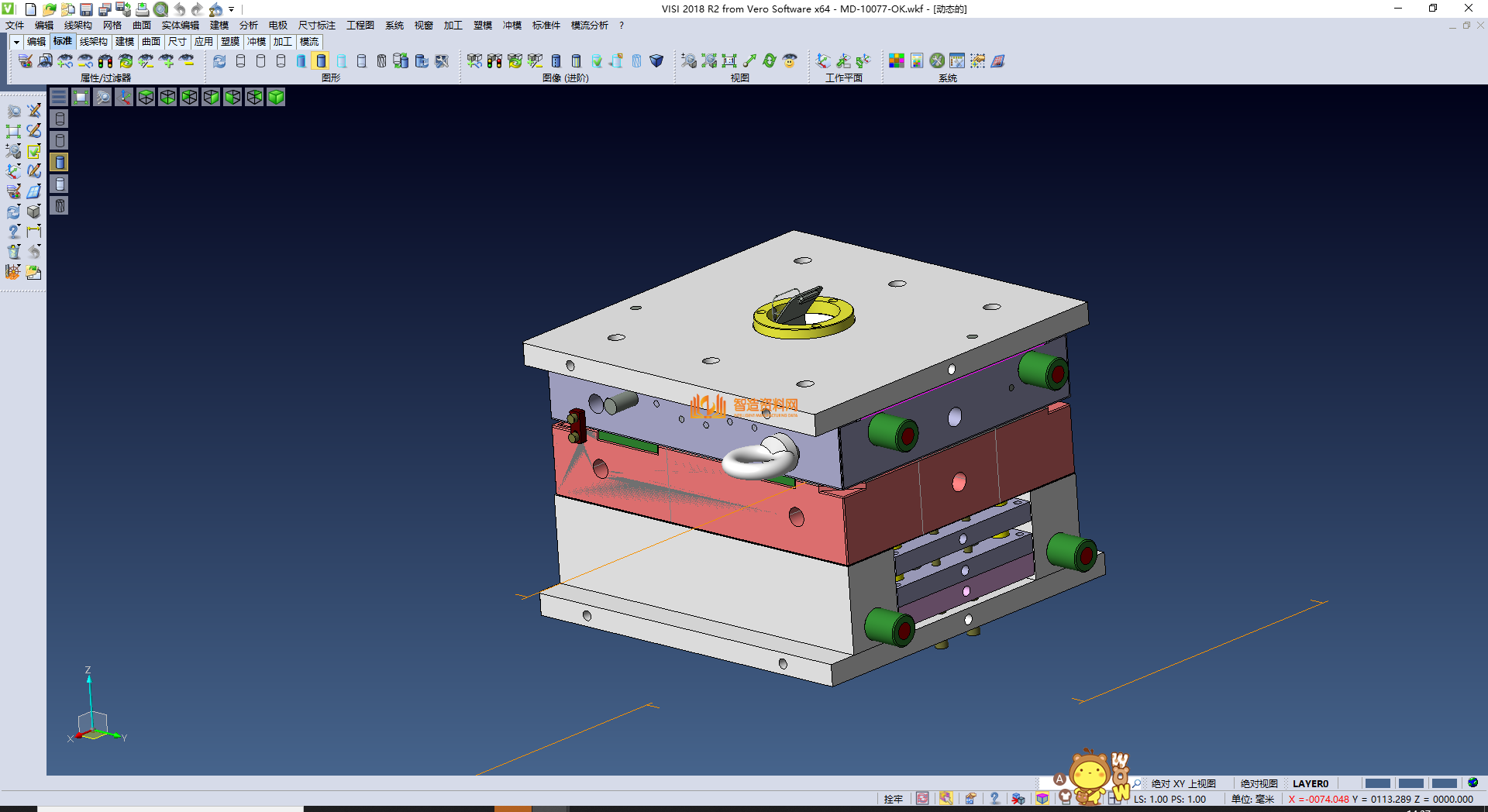Switch to the 线架构 toolbar tab

tap(93, 42)
